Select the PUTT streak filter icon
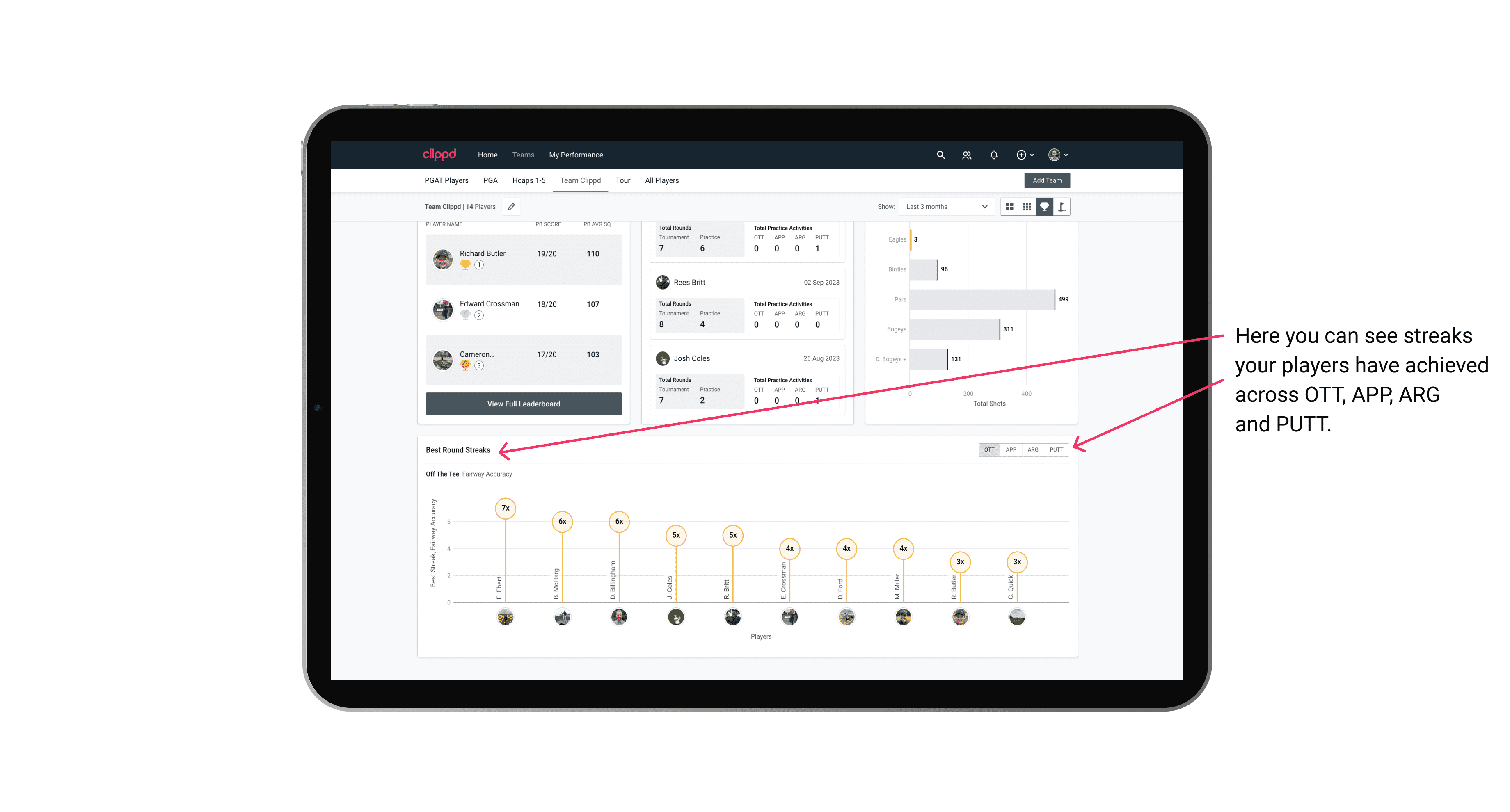 point(1057,449)
